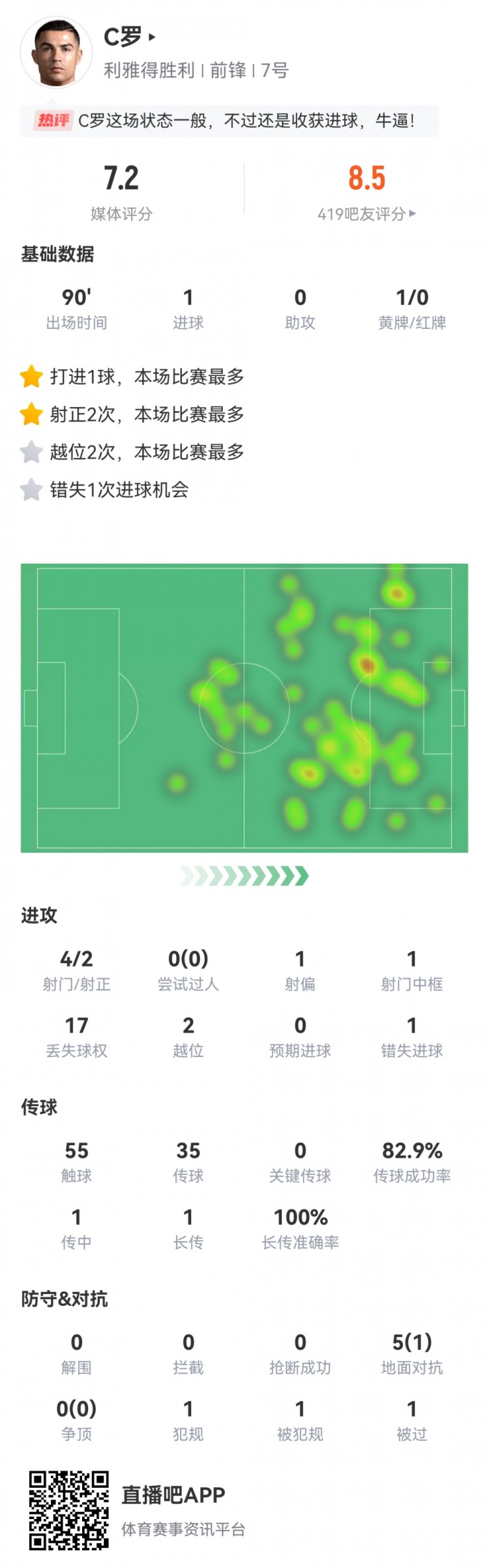This screenshot has height=1568, width=489.
Task: Click gold star beside 打进1球
Action: click(x=31, y=377)
